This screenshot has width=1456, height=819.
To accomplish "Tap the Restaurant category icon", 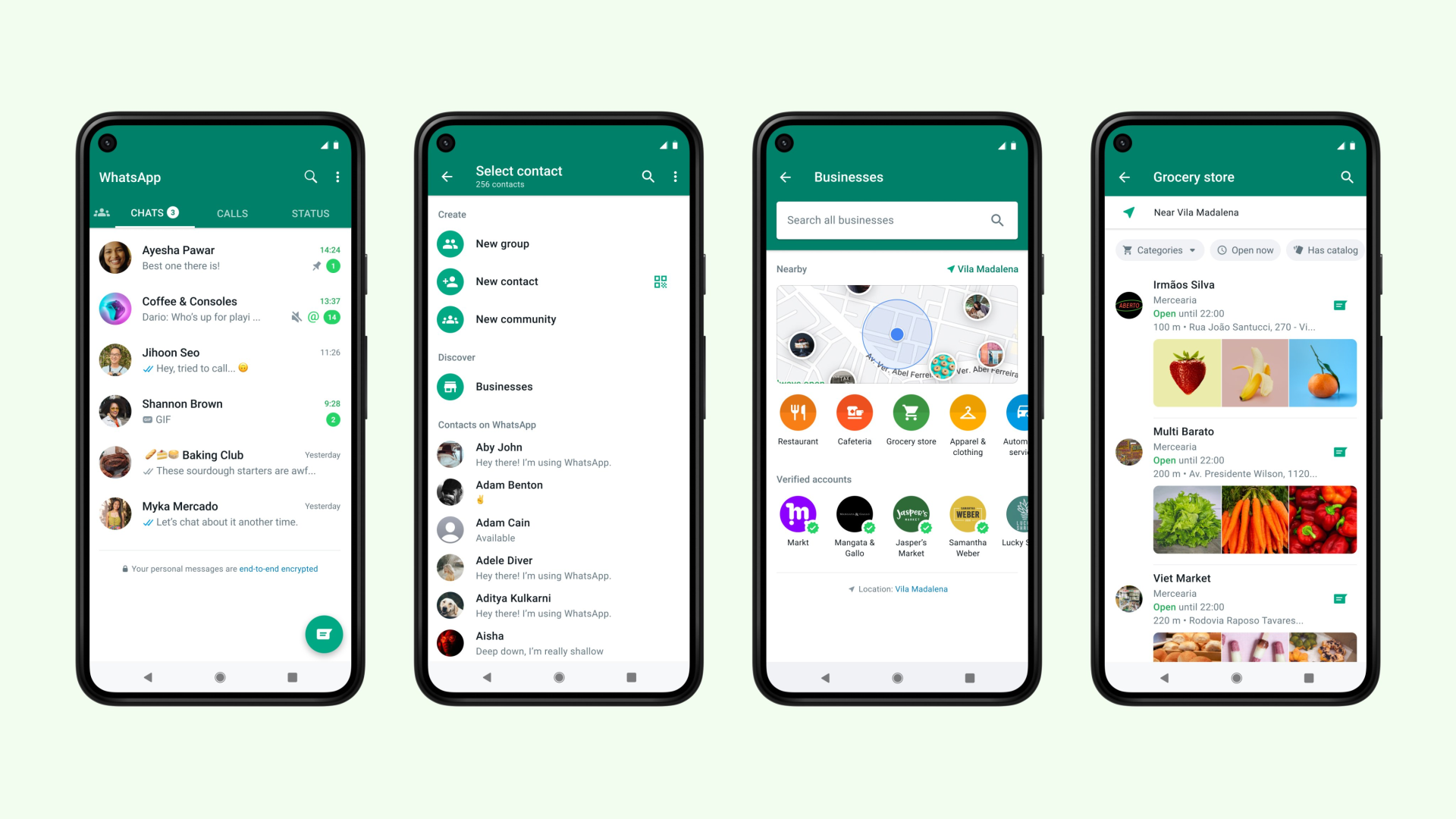I will pyautogui.click(x=797, y=413).
